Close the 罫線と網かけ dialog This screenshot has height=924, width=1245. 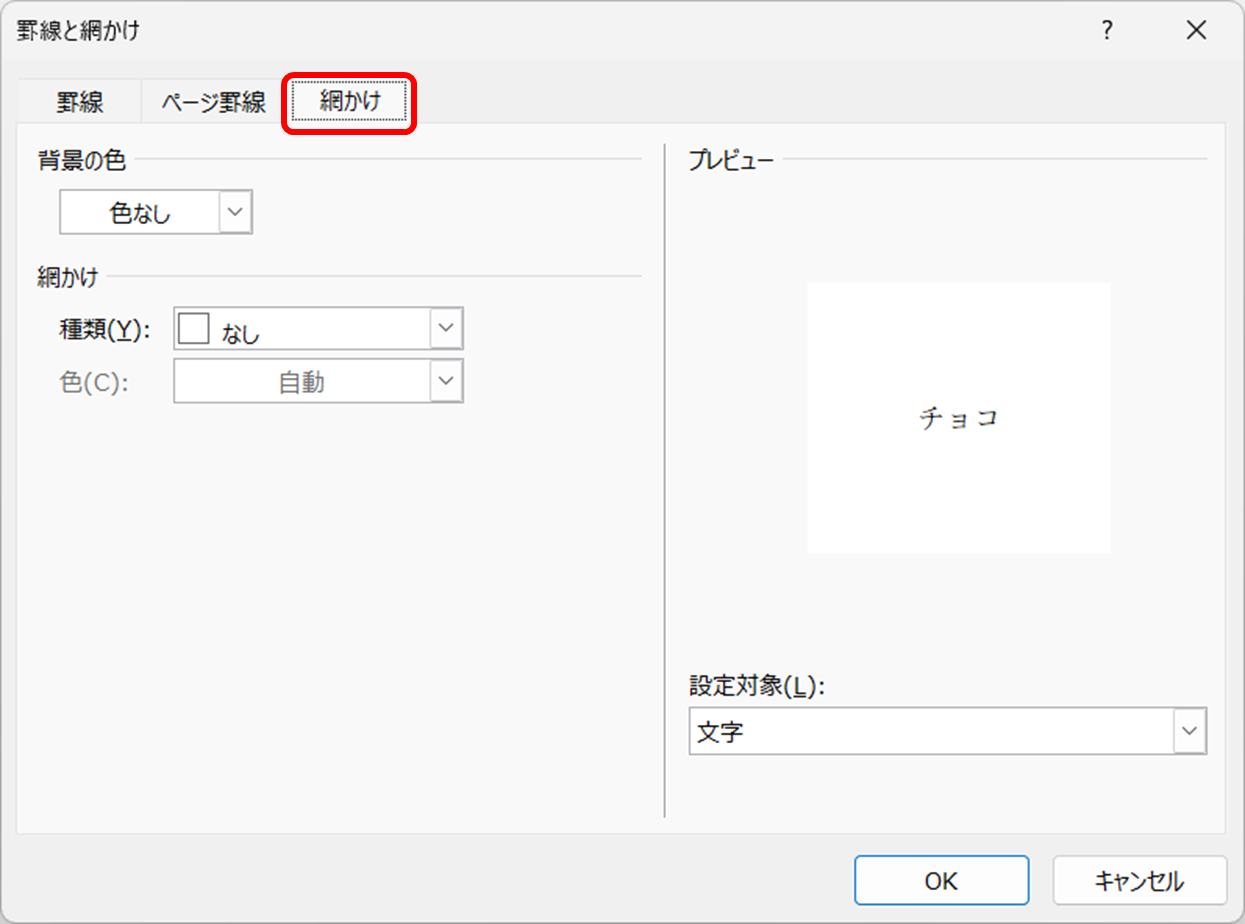click(1196, 31)
